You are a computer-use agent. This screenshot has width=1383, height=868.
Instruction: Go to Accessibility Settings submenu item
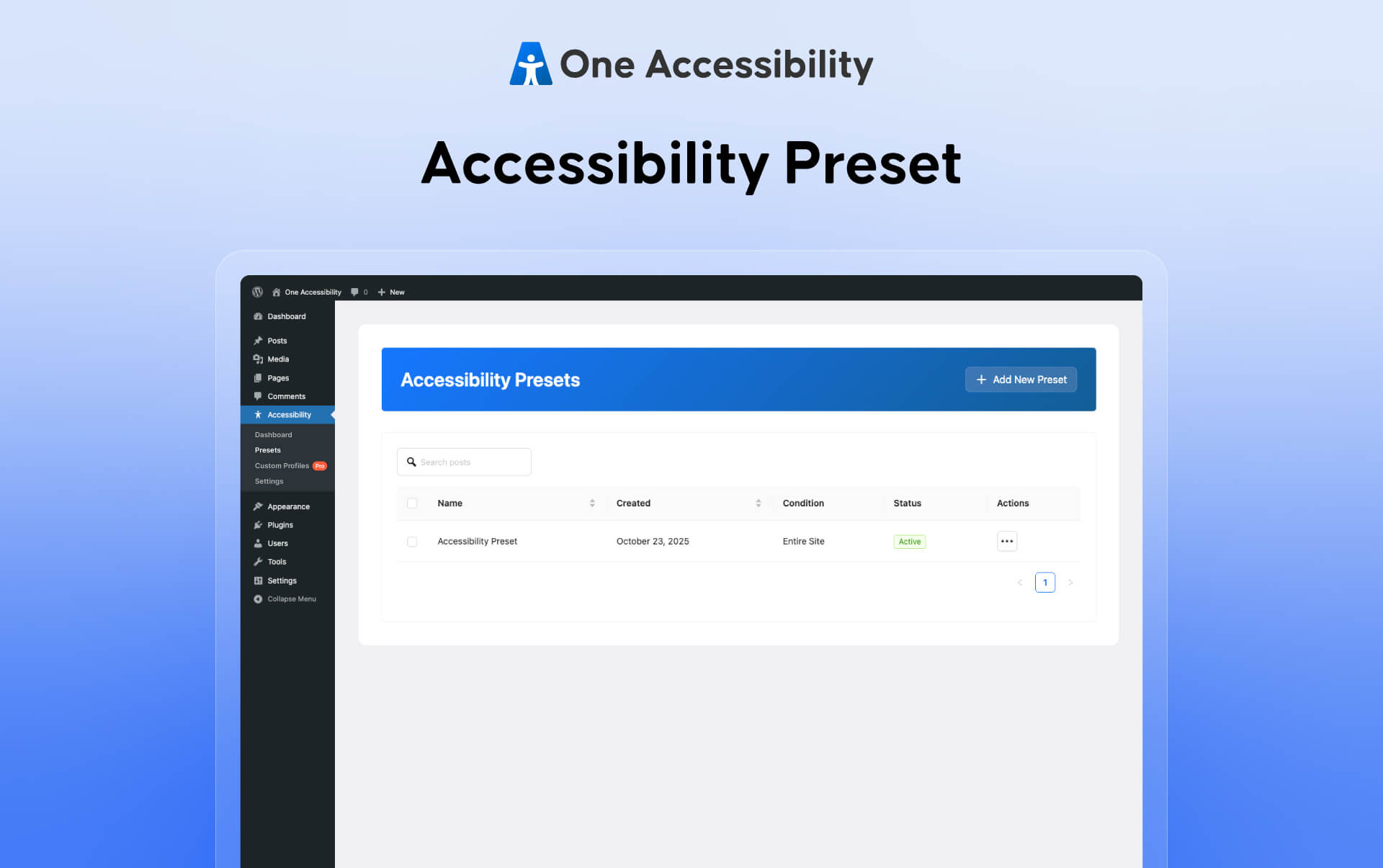tap(269, 481)
